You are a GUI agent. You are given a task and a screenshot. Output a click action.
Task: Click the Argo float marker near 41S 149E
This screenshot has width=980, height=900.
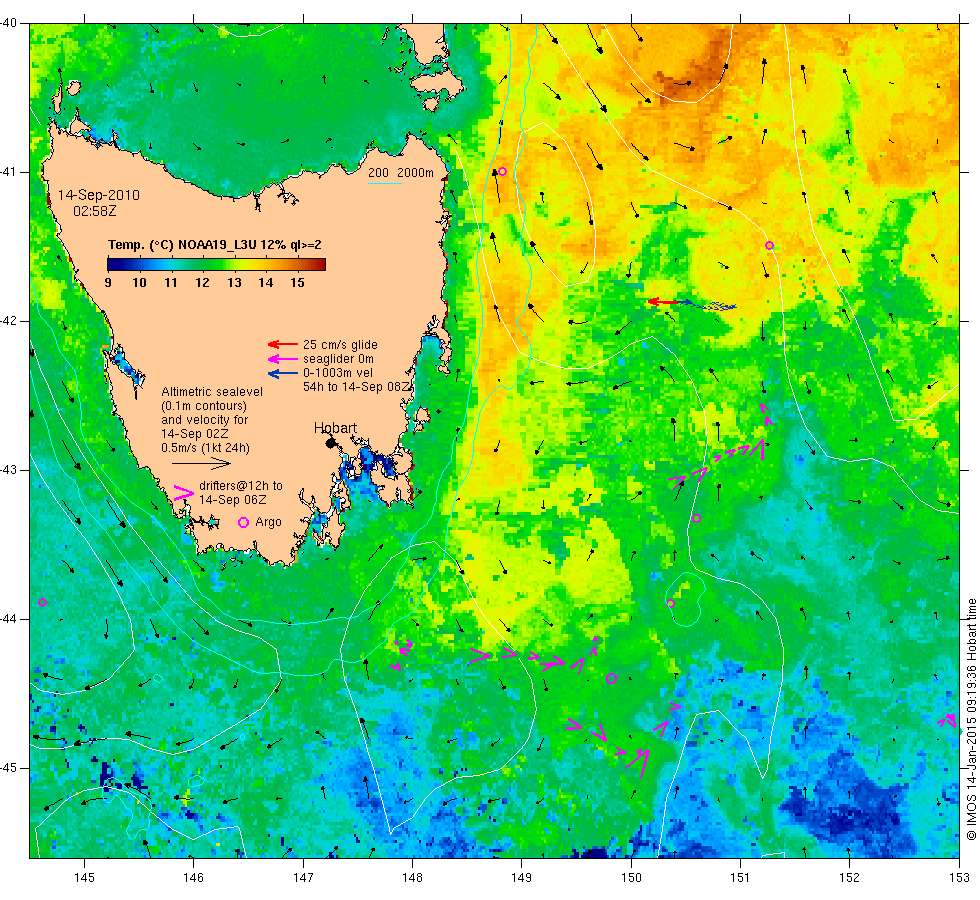click(502, 171)
